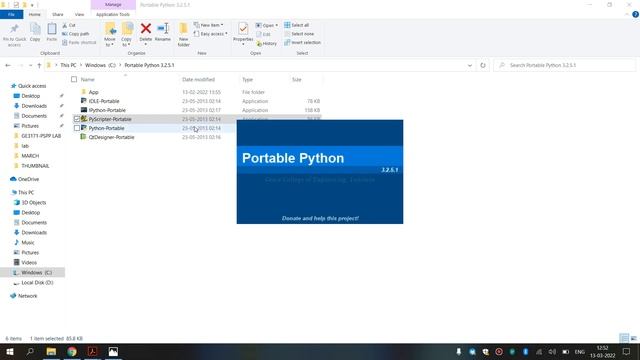The image size is (640, 360).
Task: Open the Open dropdown in ribbon
Action: point(267,25)
